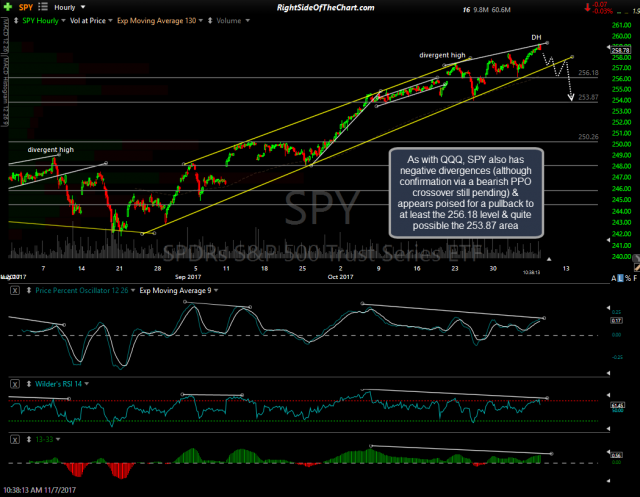Click the RSI current value label on scale
Image resolution: width=640 pixels, height=497 pixels.
(x=617, y=405)
